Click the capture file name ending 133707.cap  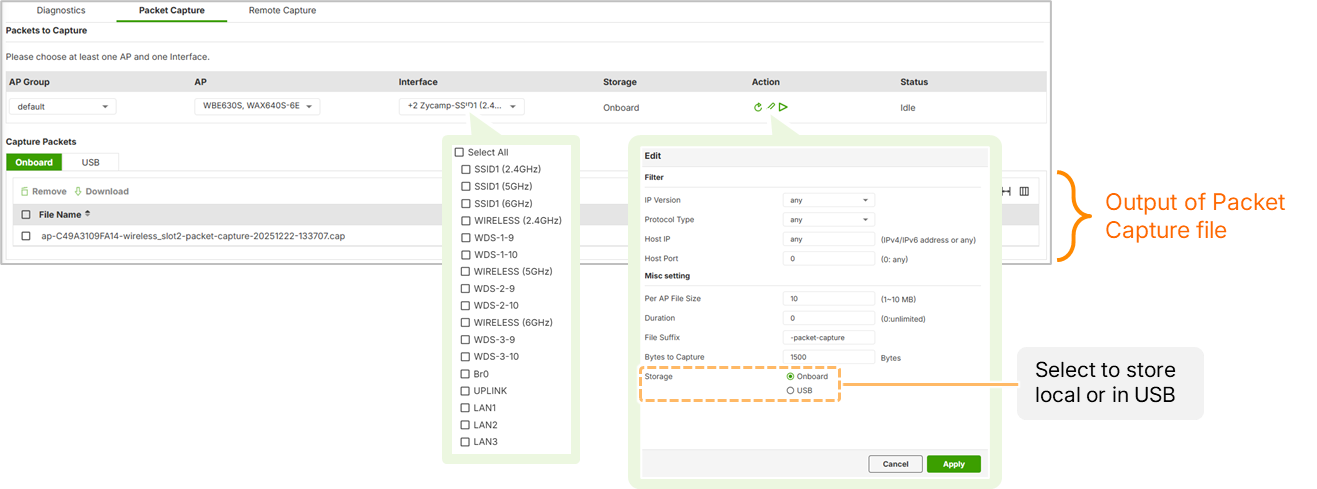193,236
